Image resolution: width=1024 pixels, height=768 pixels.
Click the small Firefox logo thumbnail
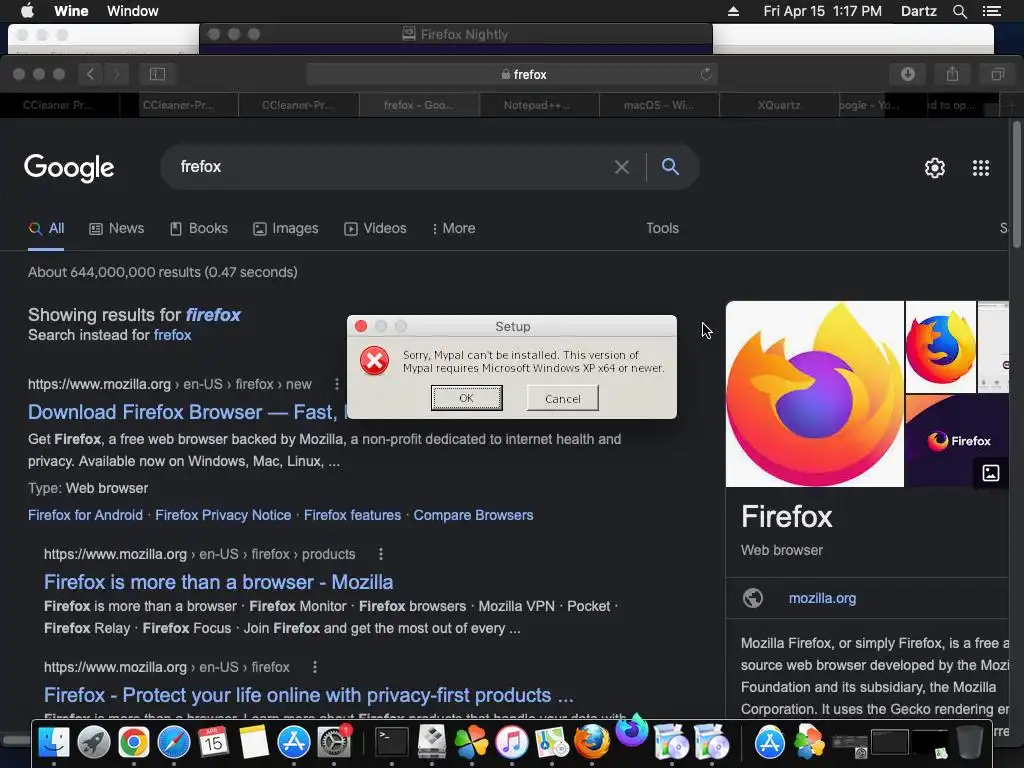click(x=940, y=347)
